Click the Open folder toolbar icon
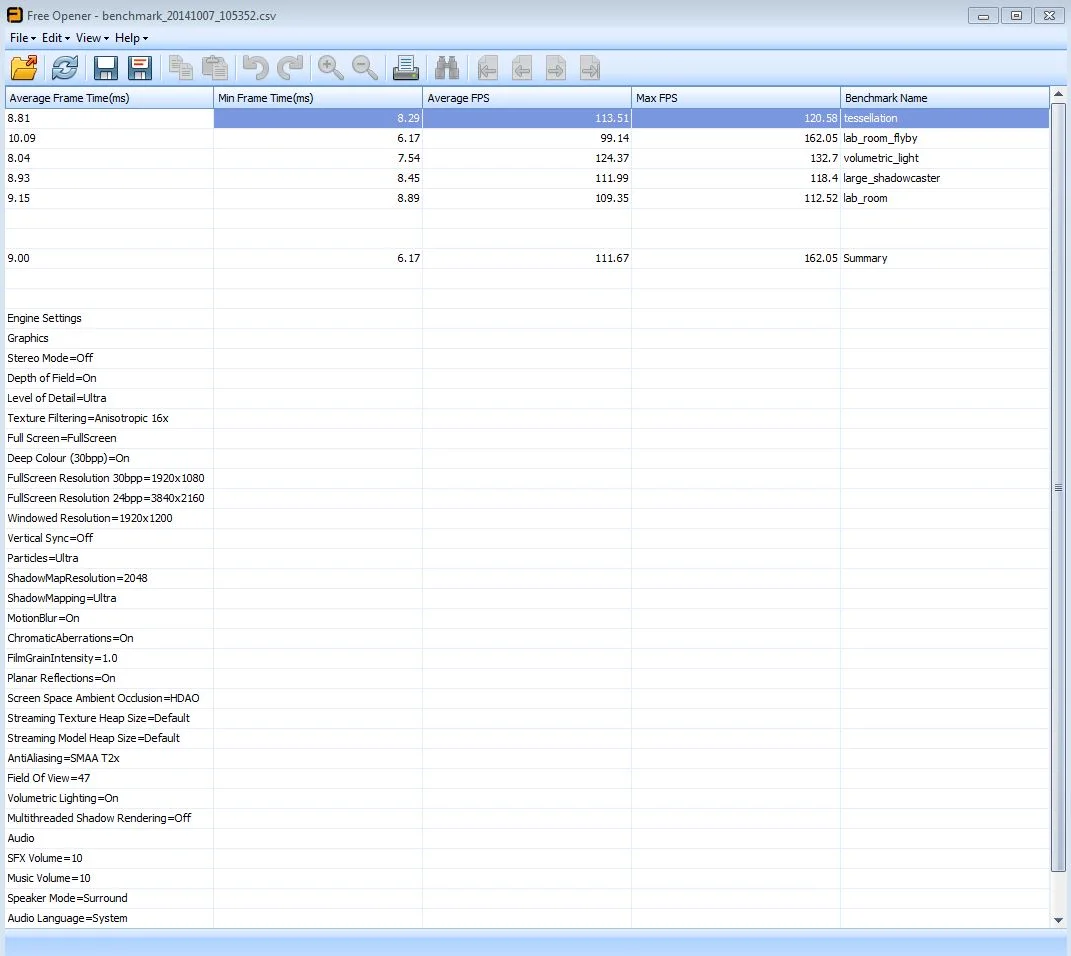 point(24,68)
